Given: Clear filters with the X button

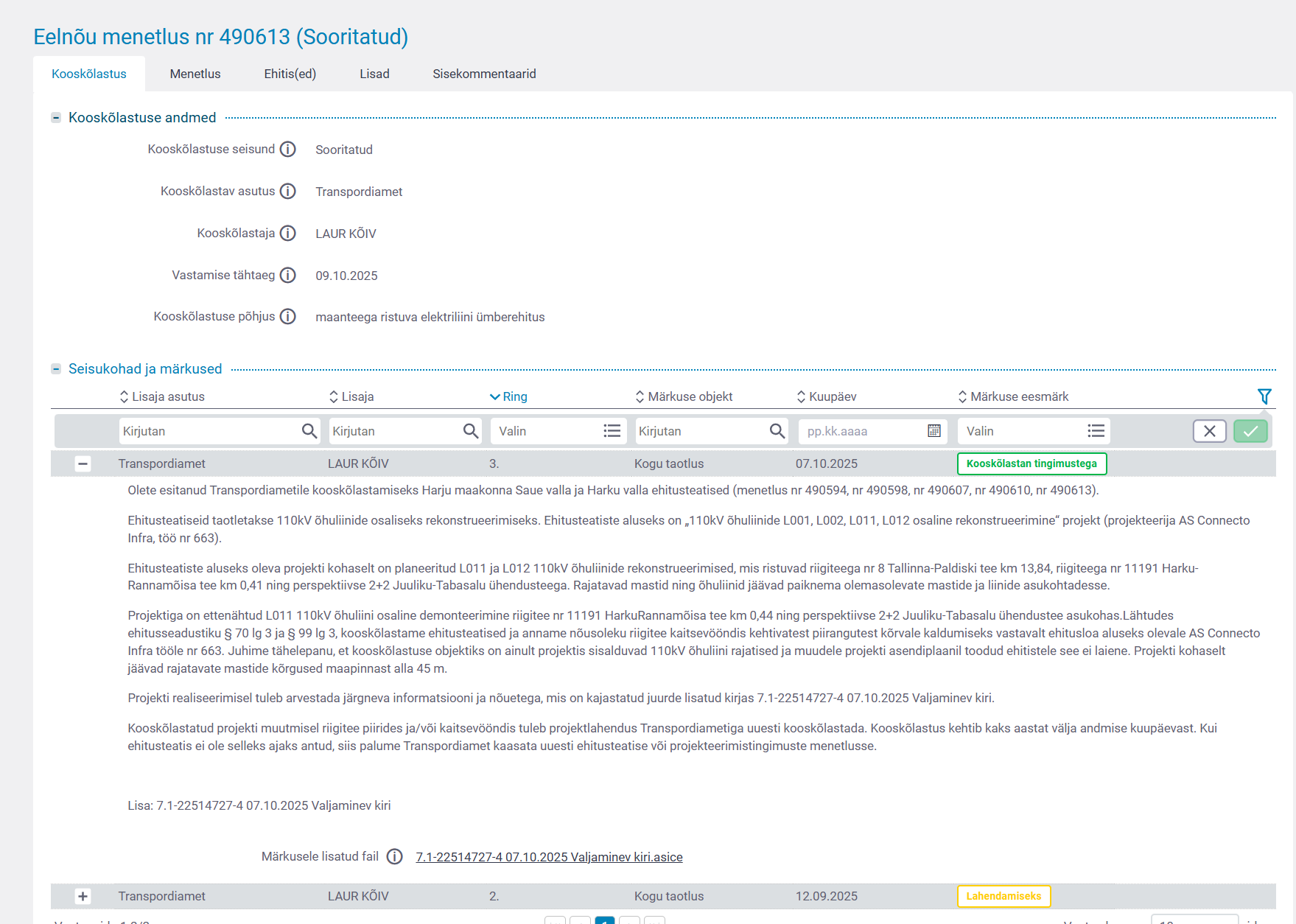Looking at the screenshot, I should point(1209,431).
